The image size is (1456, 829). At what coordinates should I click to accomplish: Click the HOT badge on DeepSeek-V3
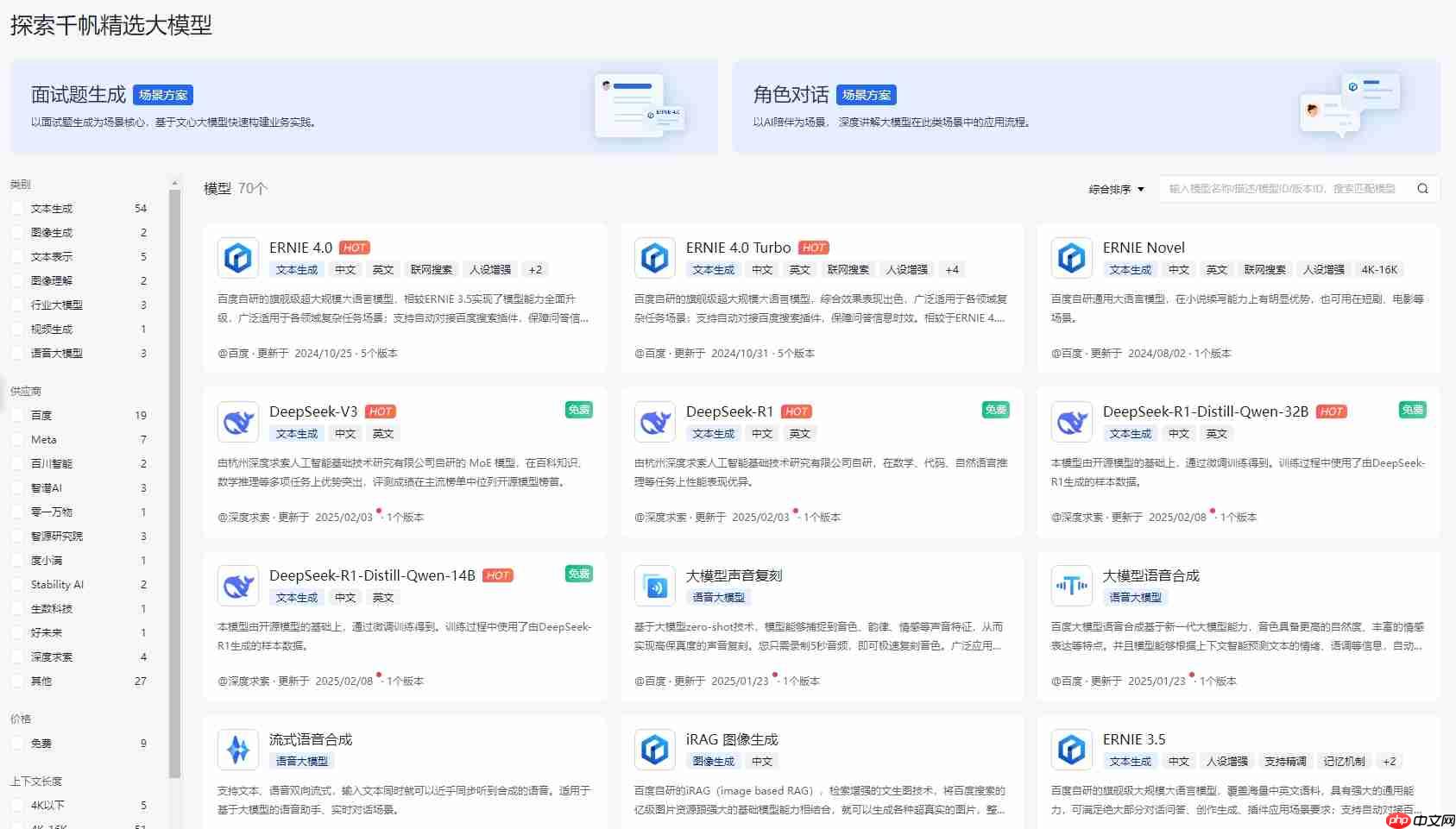point(381,411)
